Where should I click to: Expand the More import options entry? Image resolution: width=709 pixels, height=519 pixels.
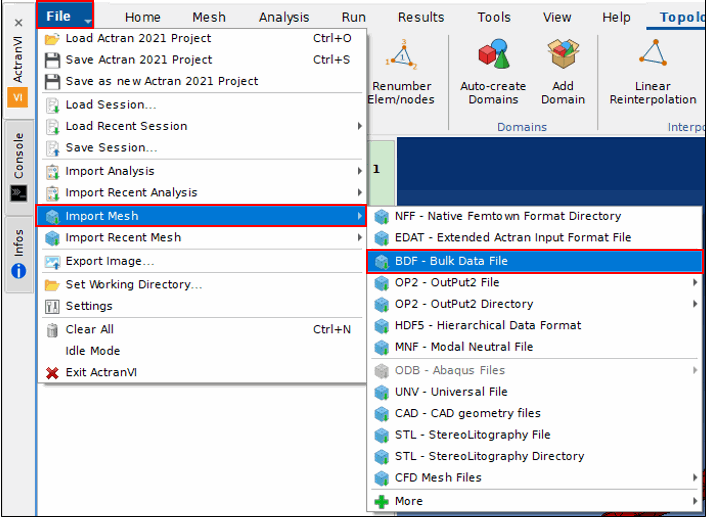point(534,502)
